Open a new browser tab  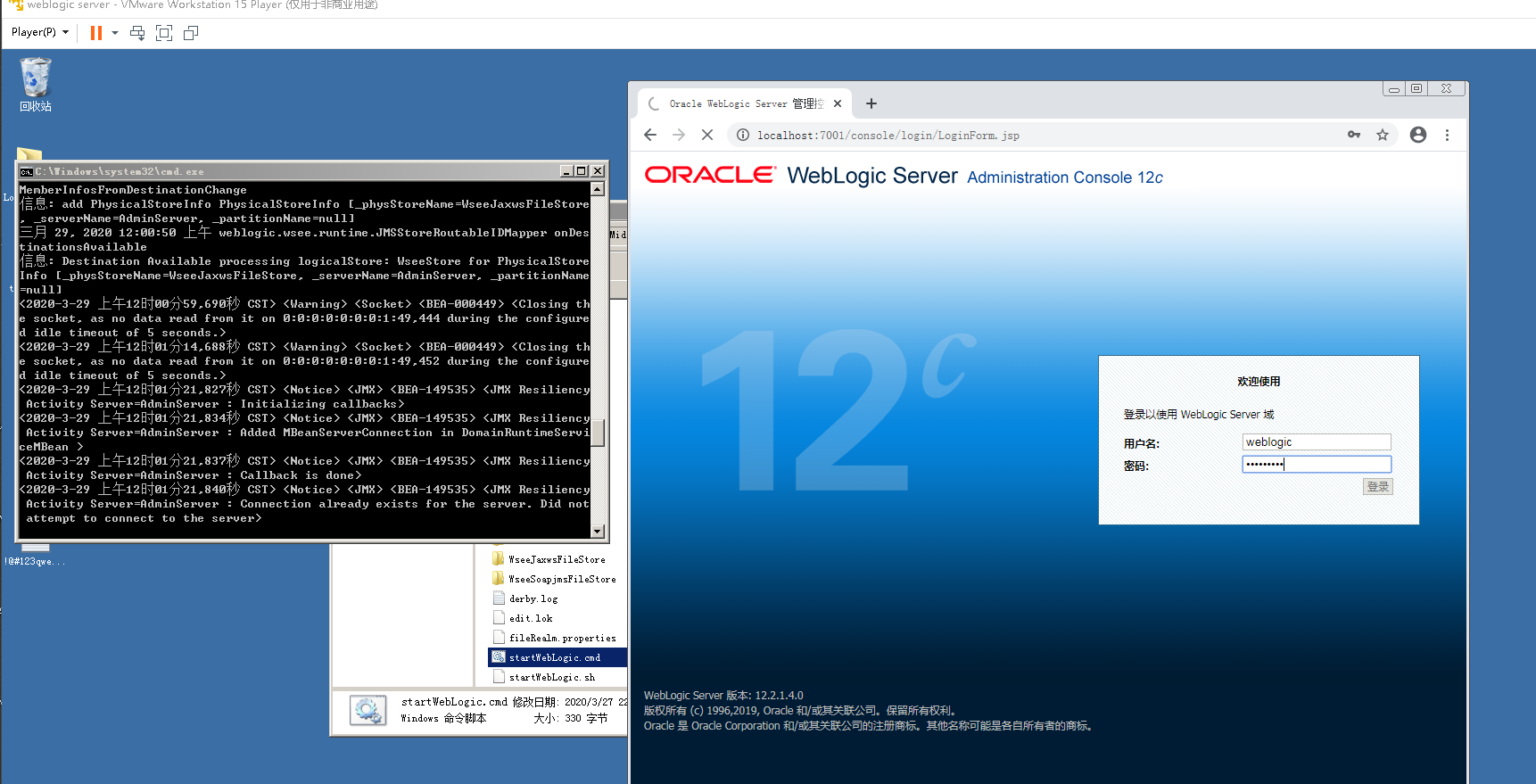tap(871, 103)
